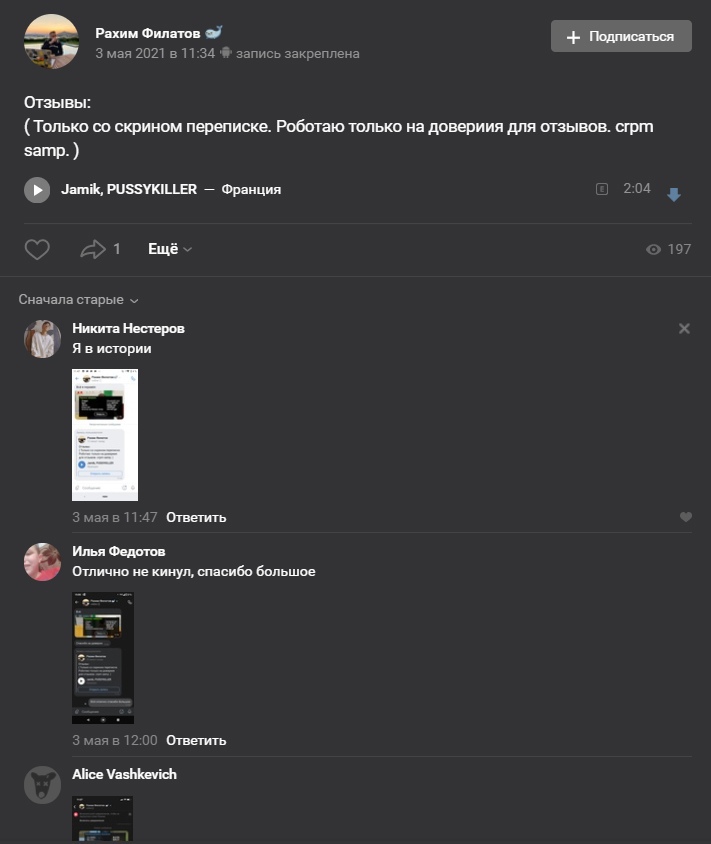The height and width of the screenshot is (844, 711).
Task: Open the Сначала старые sorting dropdown
Action: pyautogui.click(x=79, y=300)
